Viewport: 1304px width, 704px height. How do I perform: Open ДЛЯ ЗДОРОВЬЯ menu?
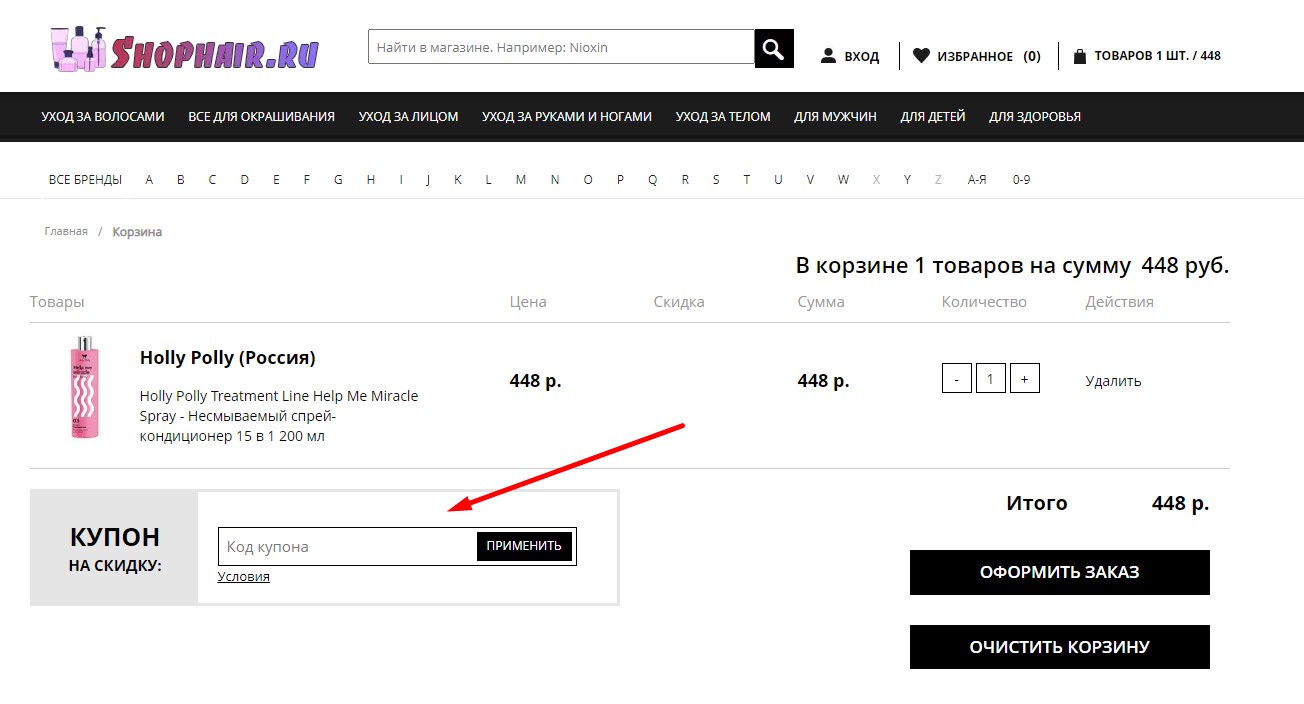pyautogui.click(x=1035, y=117)
